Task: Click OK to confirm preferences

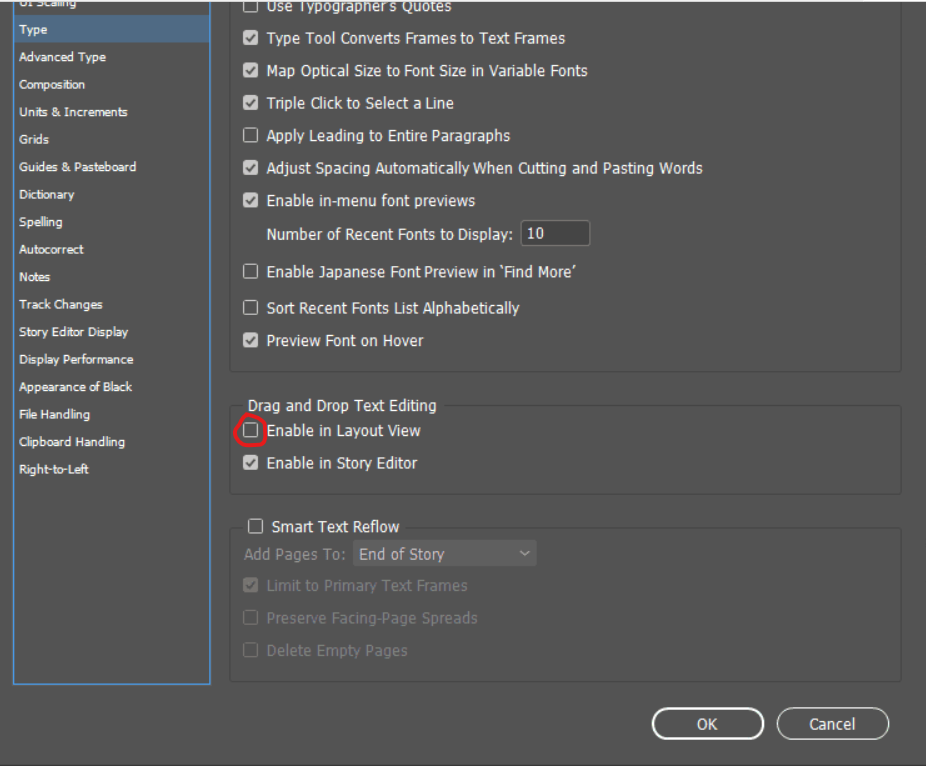Action: (707, 724)
